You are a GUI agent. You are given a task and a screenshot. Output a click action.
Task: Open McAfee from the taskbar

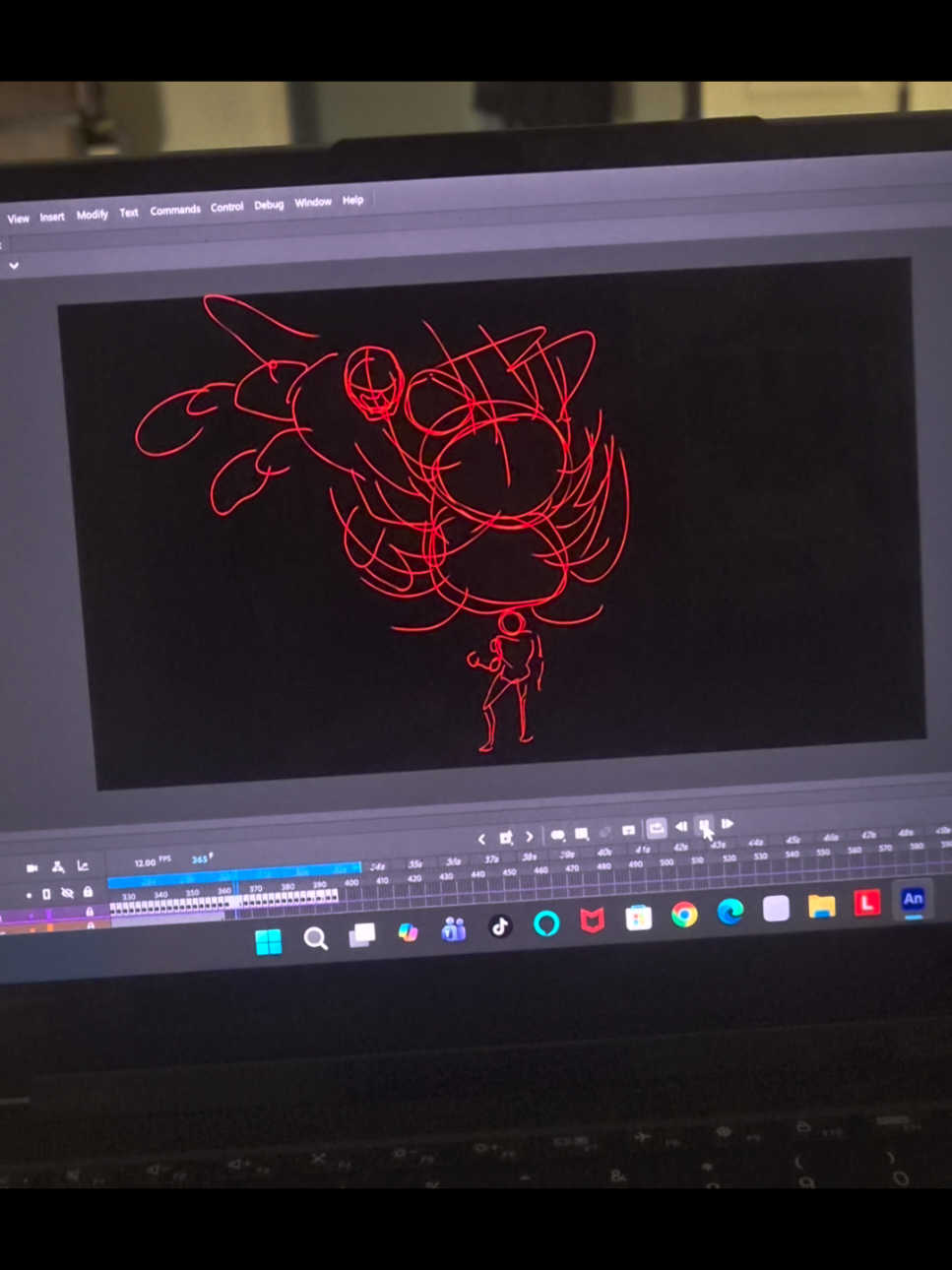(592, 921)
